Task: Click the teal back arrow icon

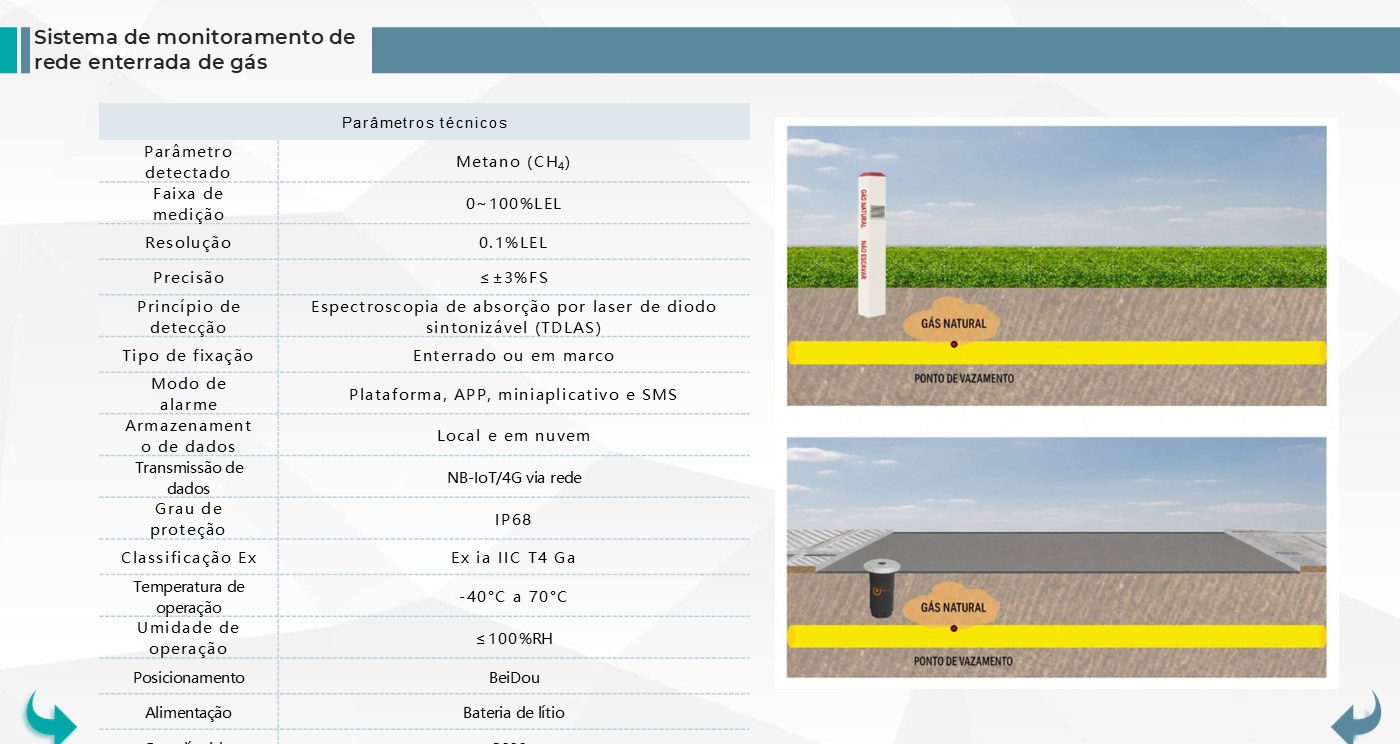Action: coord(51,717)
